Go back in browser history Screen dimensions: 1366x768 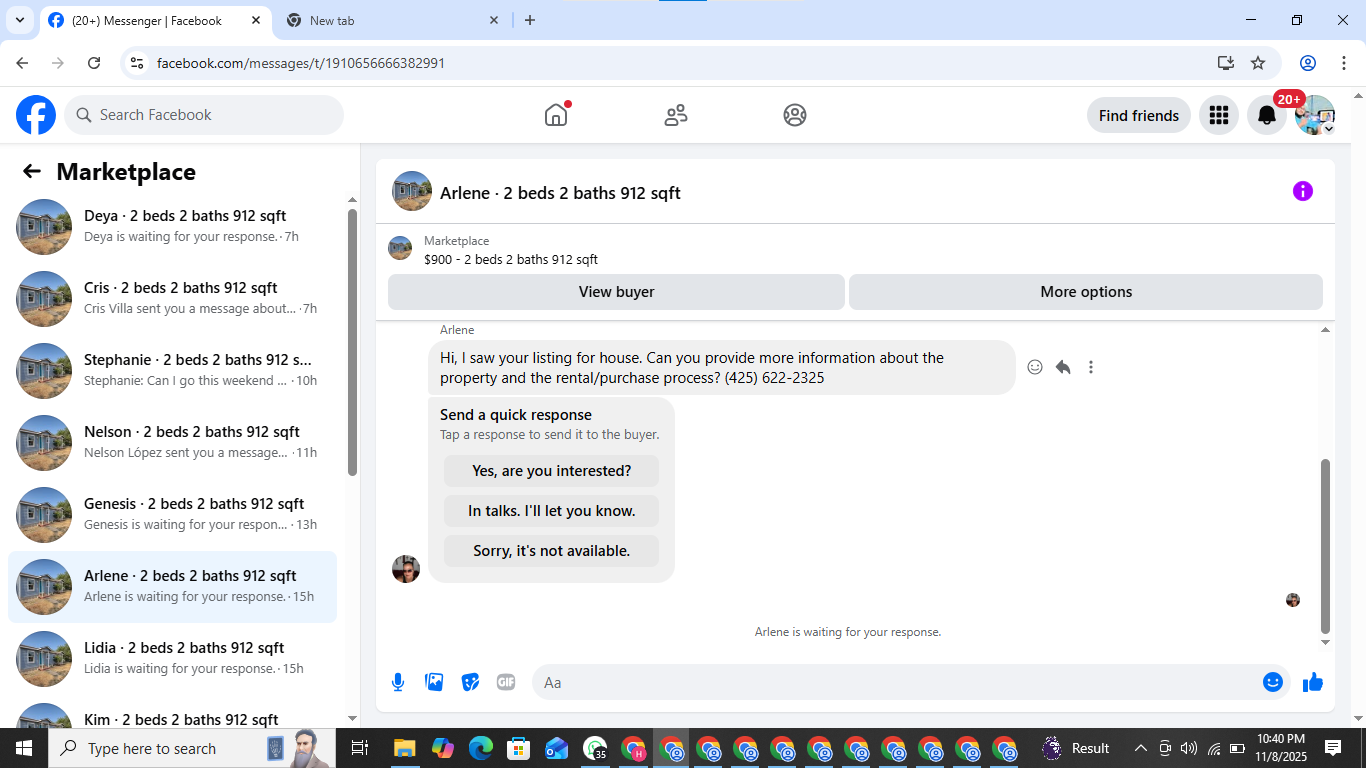[22, 63]
